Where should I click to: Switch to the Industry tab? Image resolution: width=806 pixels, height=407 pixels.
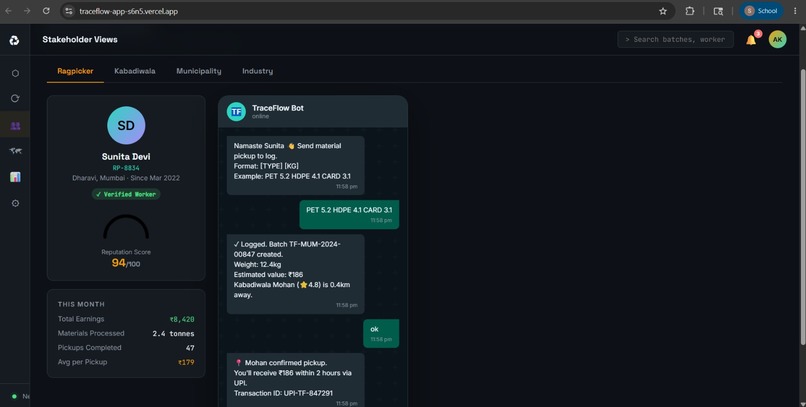[x=258, y=71]
